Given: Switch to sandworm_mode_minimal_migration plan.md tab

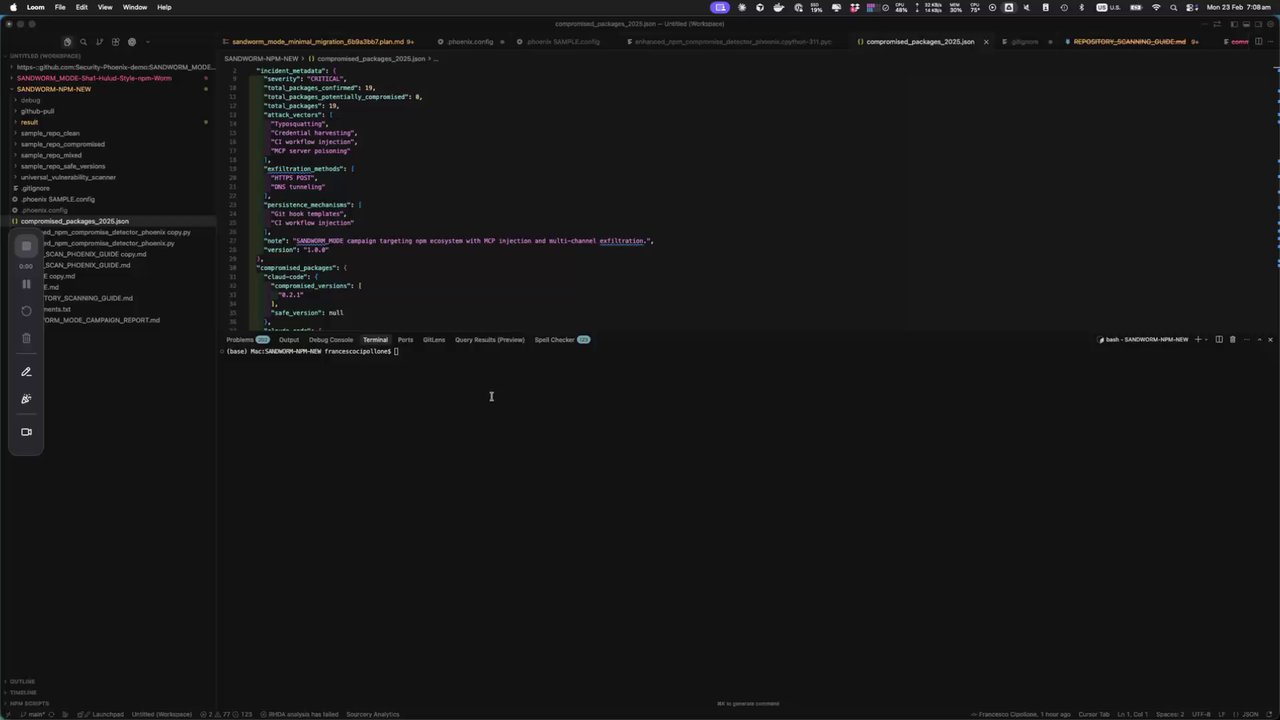Looking at the screenshot, I should 318,42.
